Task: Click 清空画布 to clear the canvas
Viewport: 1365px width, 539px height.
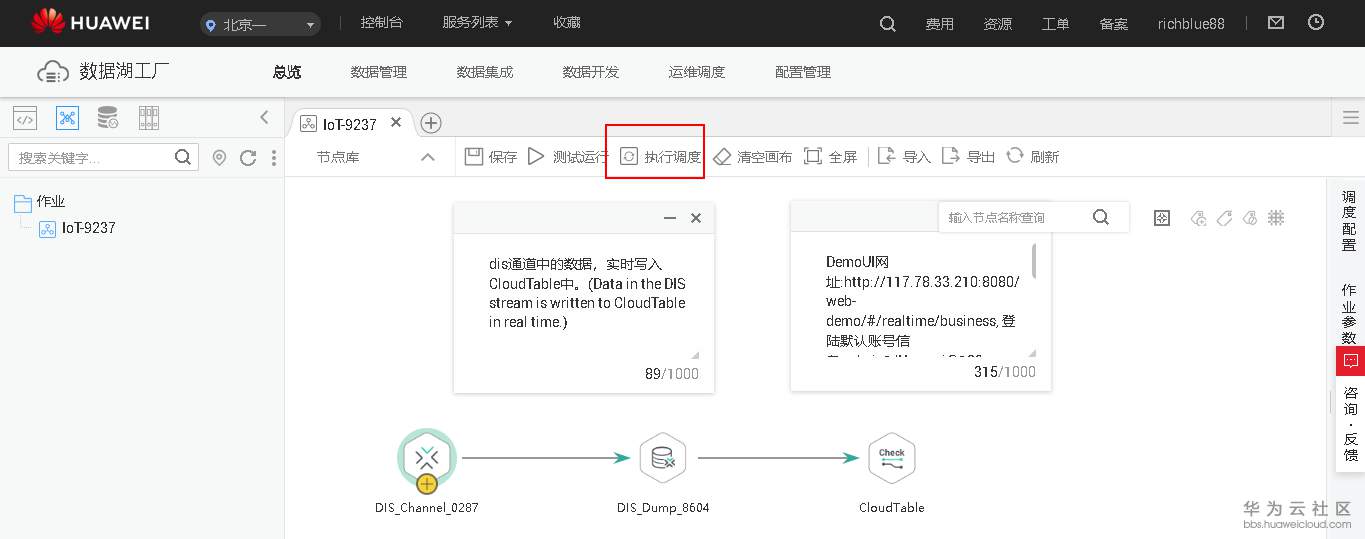Action: click(753, 157)
